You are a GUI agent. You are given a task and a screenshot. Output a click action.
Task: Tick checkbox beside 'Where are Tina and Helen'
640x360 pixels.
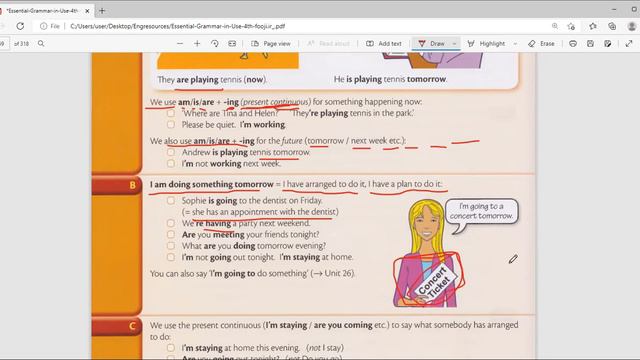coord(171,113)
